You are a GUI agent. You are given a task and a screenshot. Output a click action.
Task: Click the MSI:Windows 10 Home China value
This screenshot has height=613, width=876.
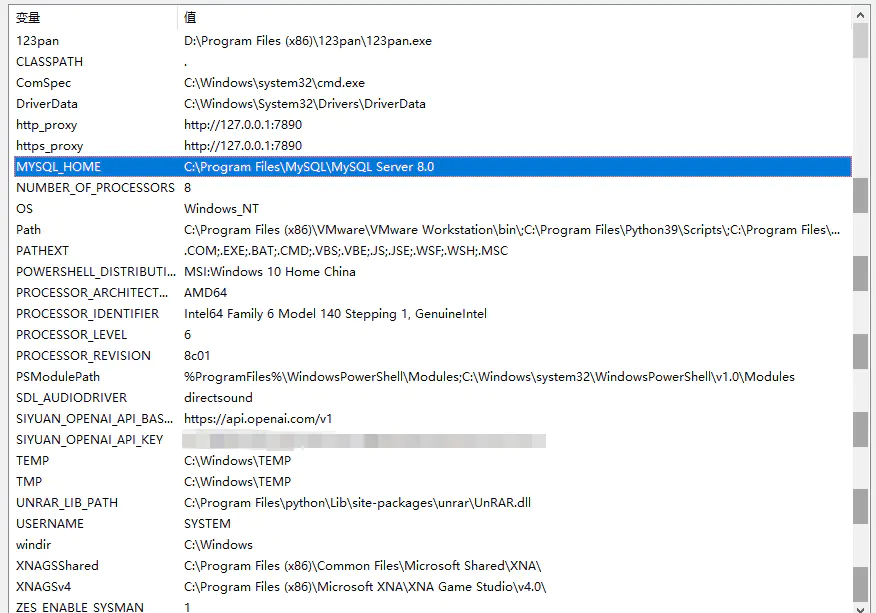(270, 272)
